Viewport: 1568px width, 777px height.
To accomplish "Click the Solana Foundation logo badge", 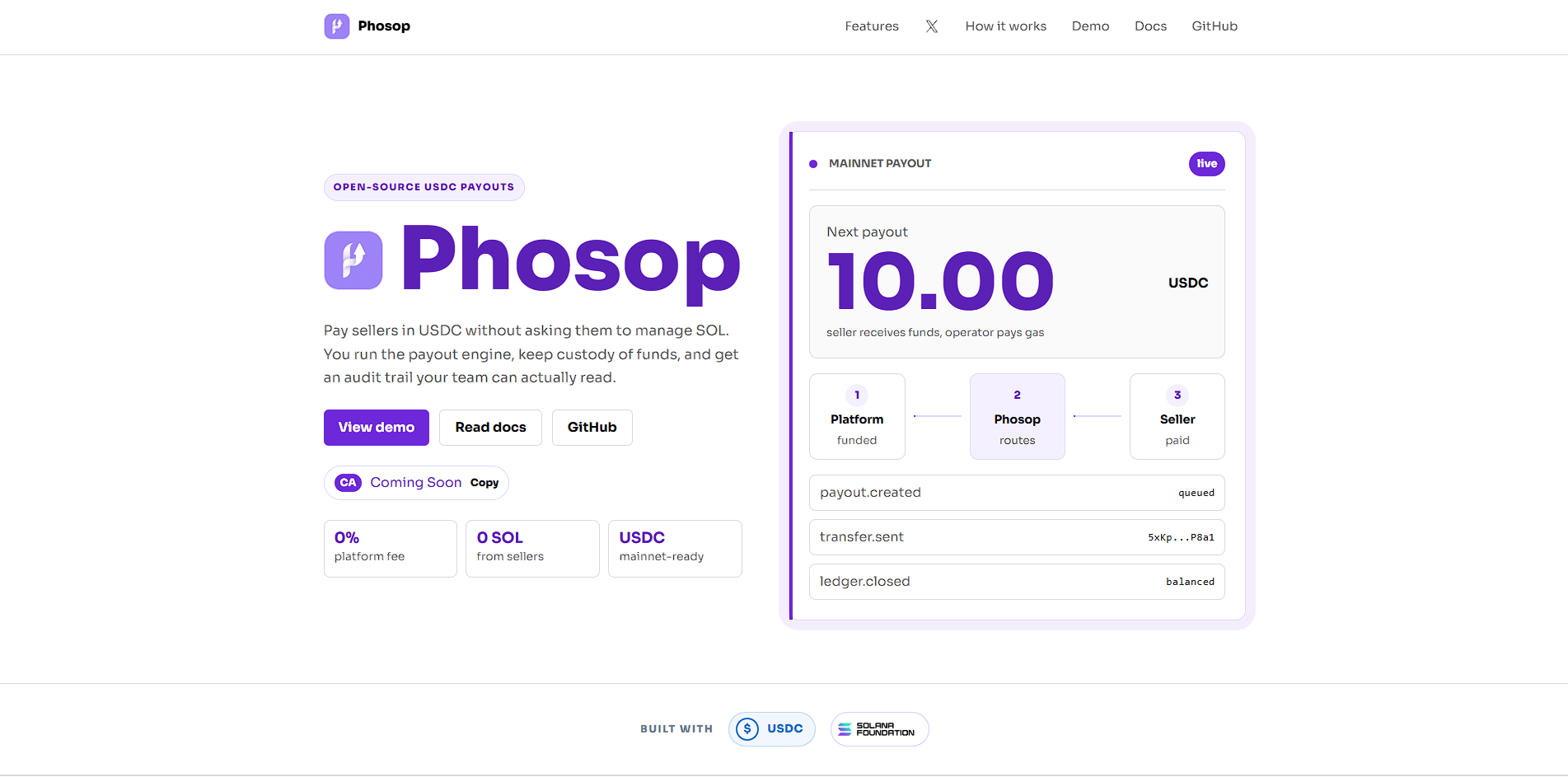I will 879,729.
